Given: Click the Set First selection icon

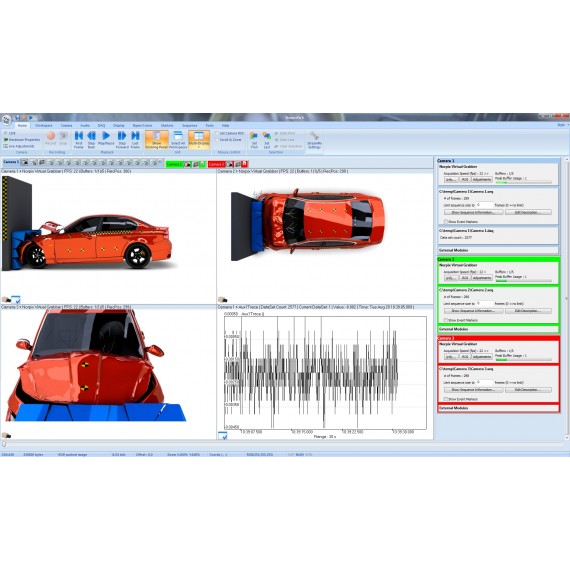Looking at the screenshot, I should (x=254, y=140).
